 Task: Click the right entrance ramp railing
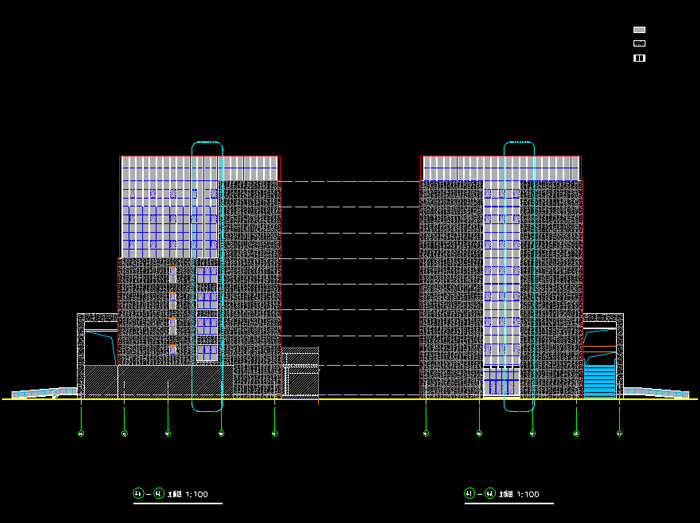click(x=655, y=390)
